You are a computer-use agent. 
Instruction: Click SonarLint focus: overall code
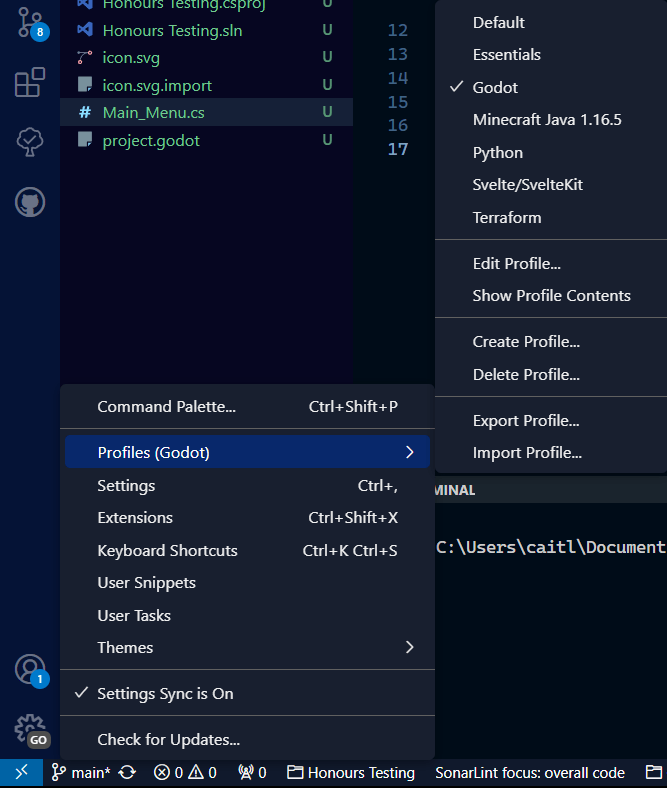coord(530,772)
